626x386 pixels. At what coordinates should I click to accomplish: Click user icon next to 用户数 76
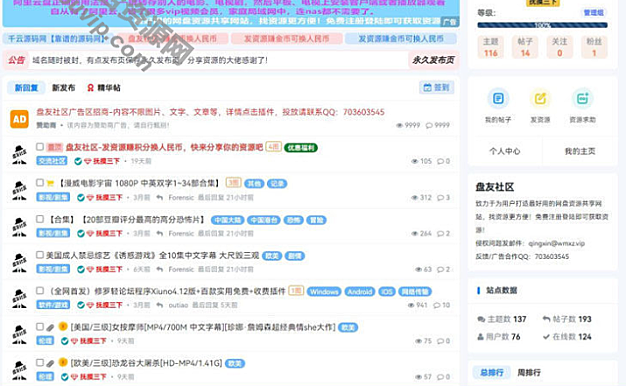(481, 337)
